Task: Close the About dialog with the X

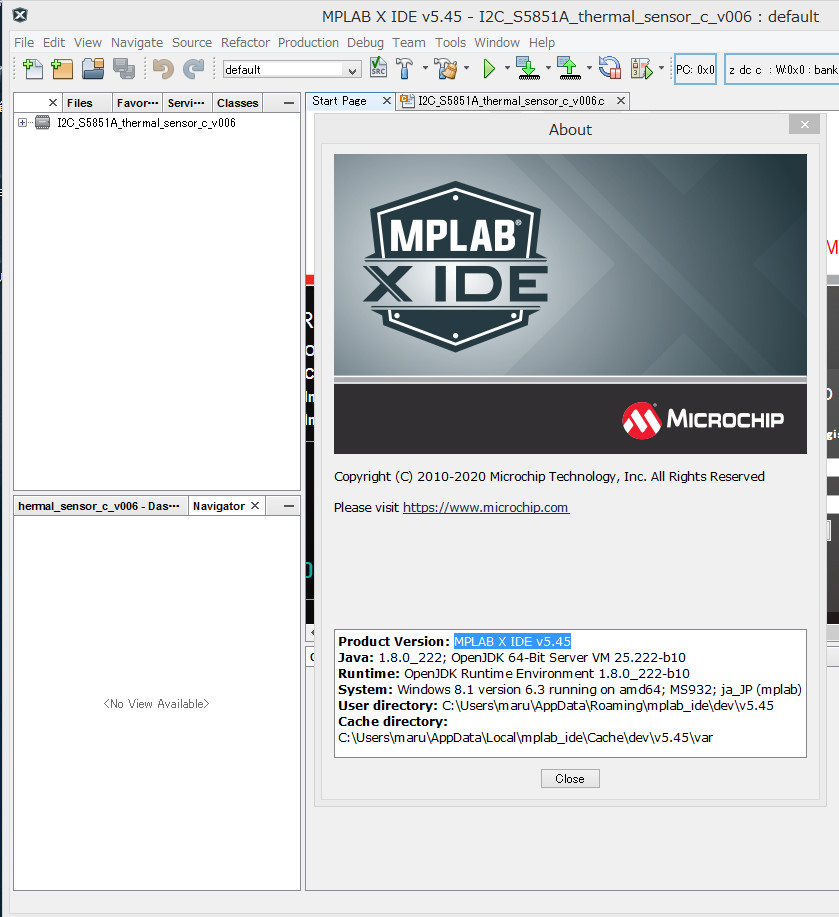Action: [x=805, y=125]
